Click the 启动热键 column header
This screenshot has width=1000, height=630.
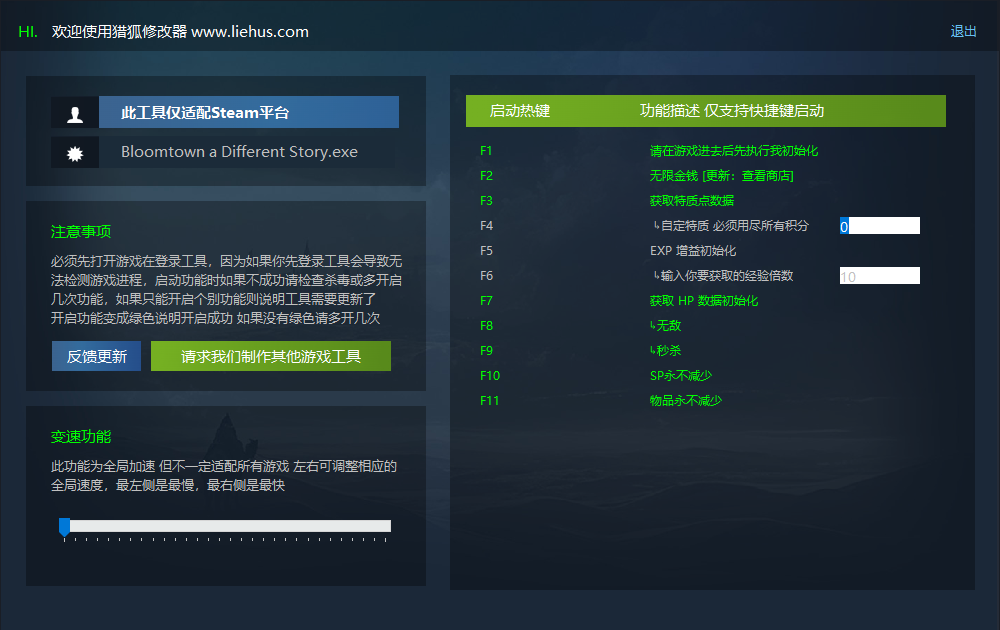coord(520,111)
